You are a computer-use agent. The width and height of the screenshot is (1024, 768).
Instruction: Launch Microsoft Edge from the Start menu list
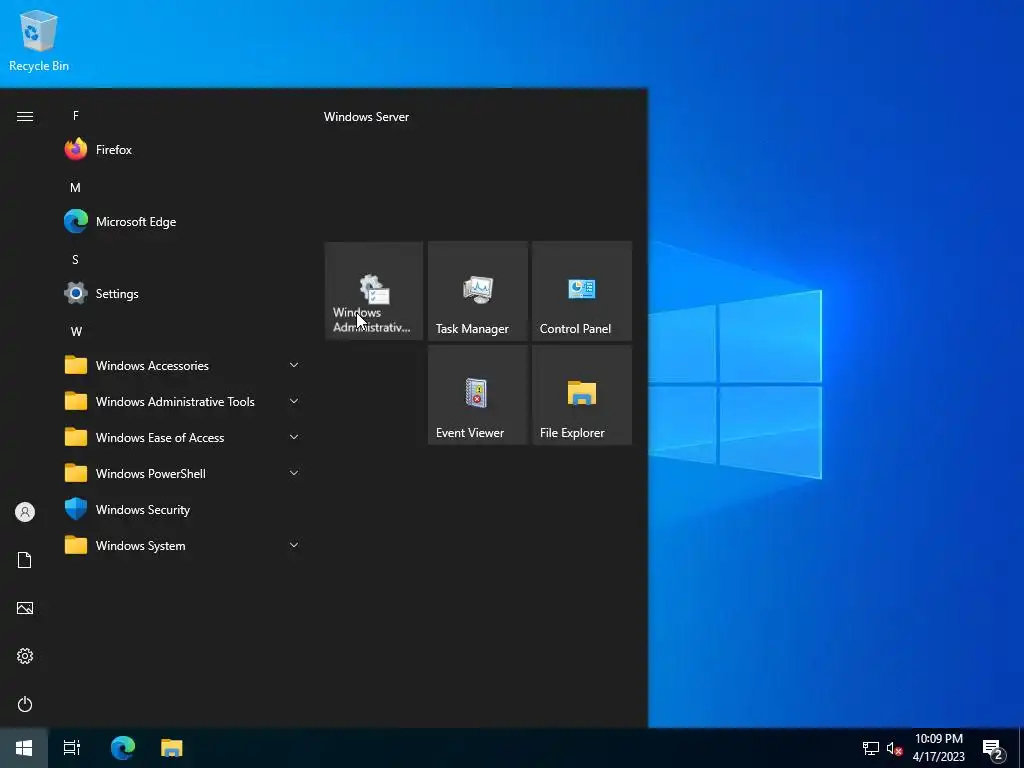pos(183,221)
